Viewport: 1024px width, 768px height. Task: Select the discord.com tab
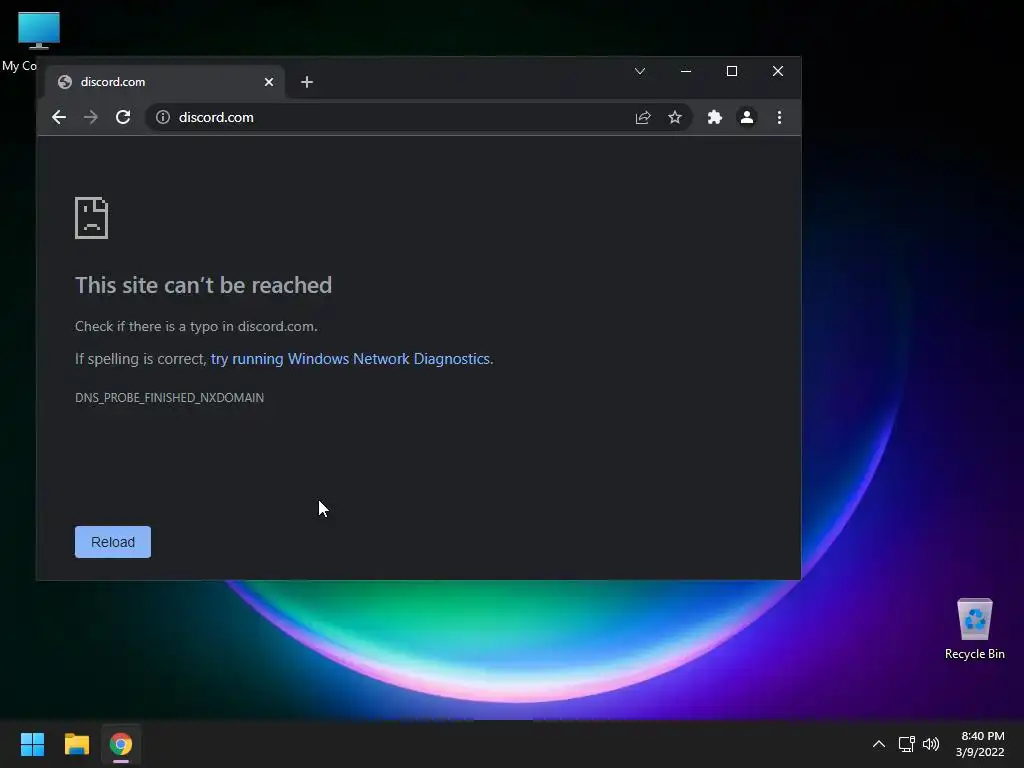pyautogui.click(x=165, y=82)
